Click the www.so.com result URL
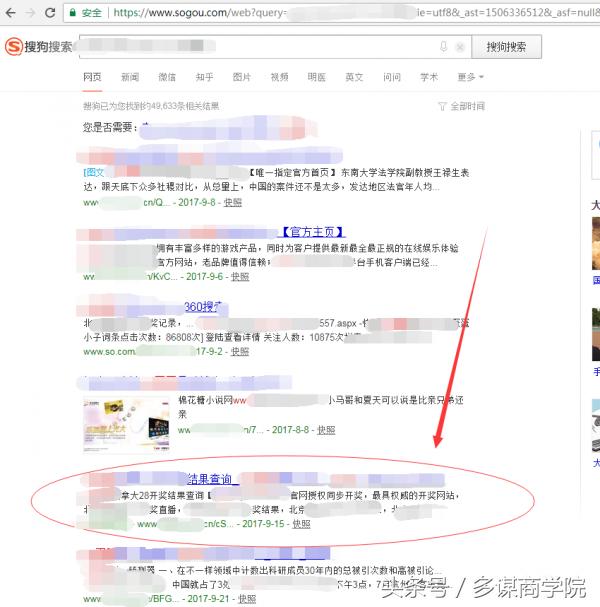The height and width of the screenshot is (607, 600). [x=110, y=352]
